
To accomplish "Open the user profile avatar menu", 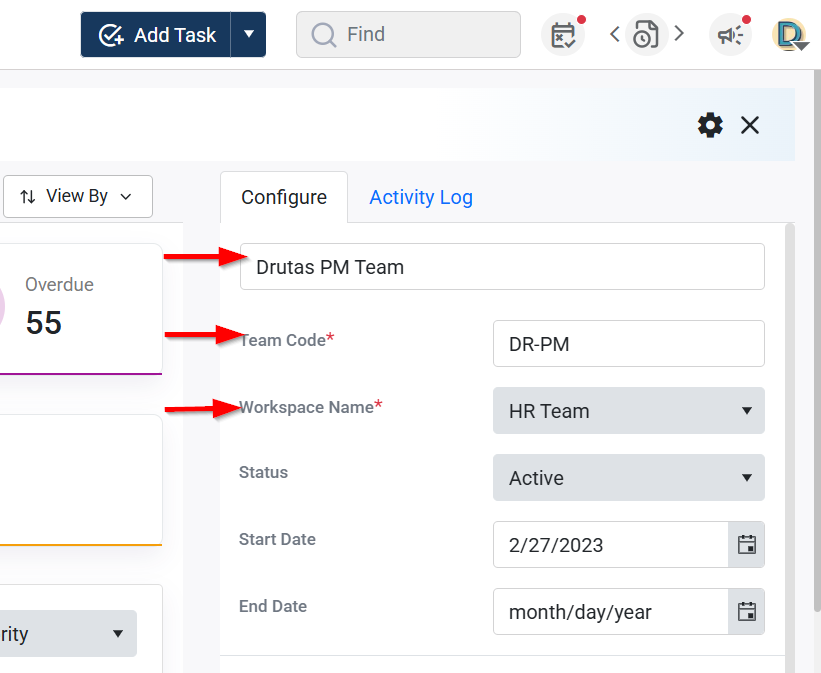I will click(x=790, y=35).
